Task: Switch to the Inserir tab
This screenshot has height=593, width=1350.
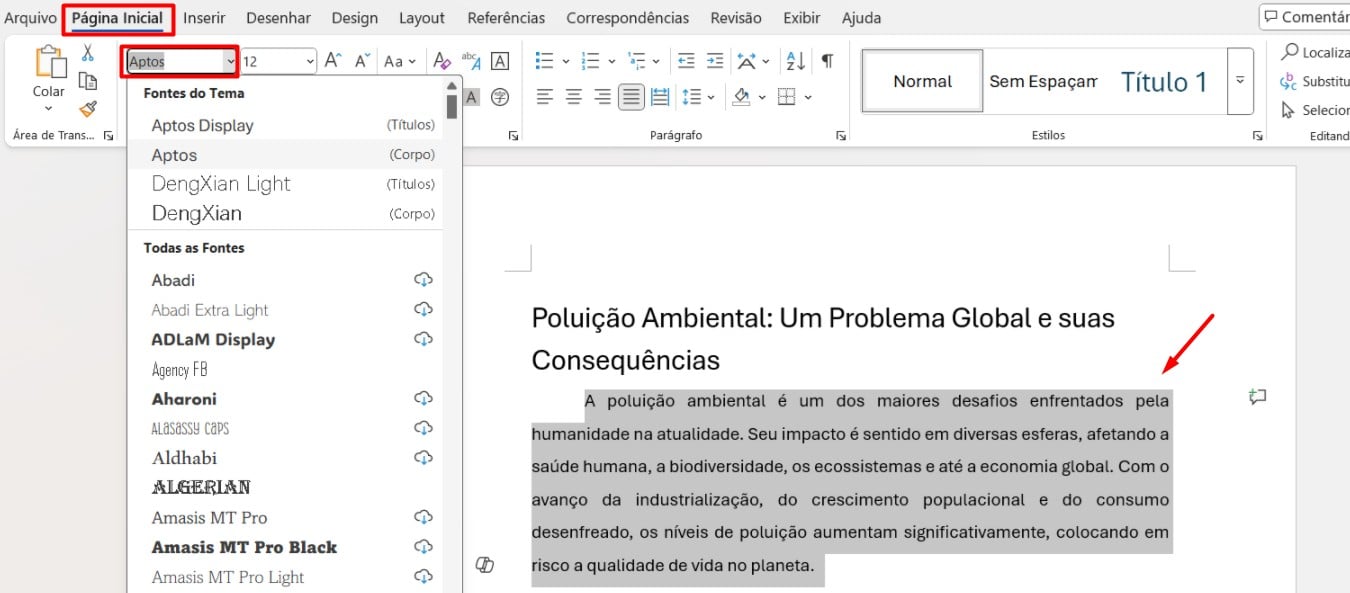Action: (204, 18)
